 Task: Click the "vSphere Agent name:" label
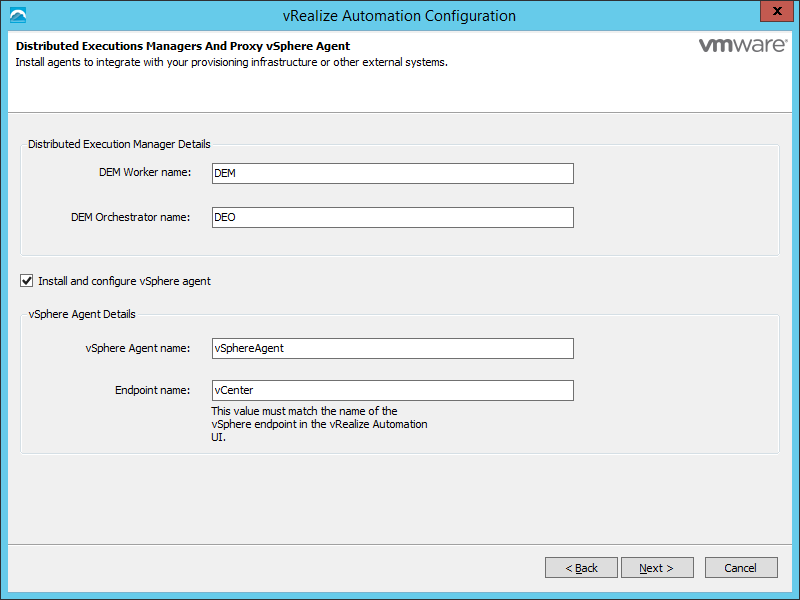point(138,348)
